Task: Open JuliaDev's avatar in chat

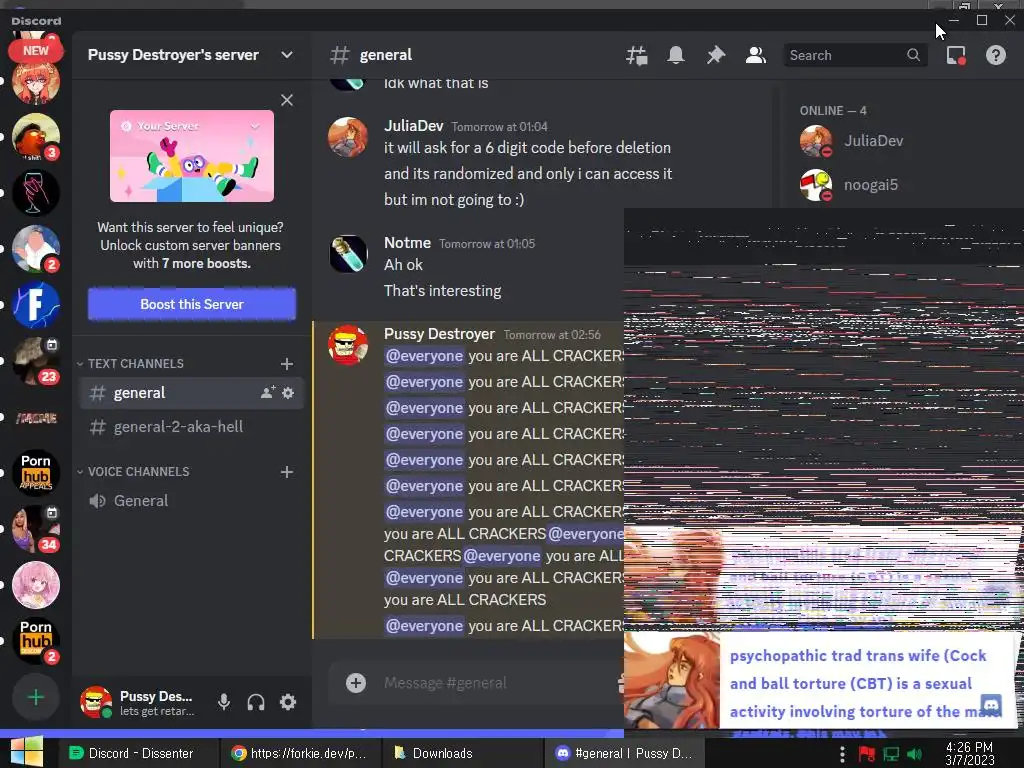Action: point(347,137)
